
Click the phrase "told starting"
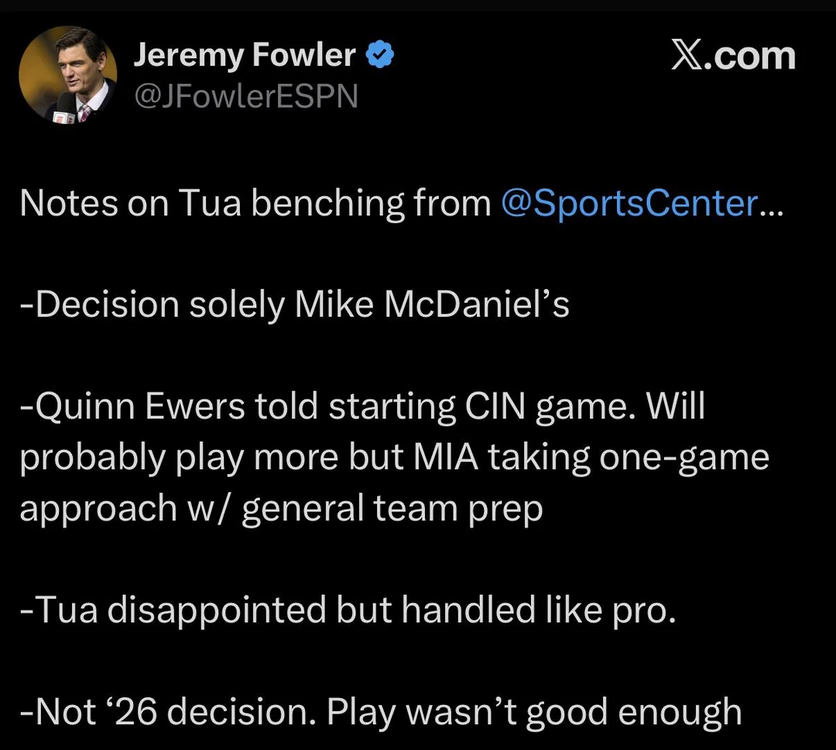pyautogui.click(x=358, y=408)
